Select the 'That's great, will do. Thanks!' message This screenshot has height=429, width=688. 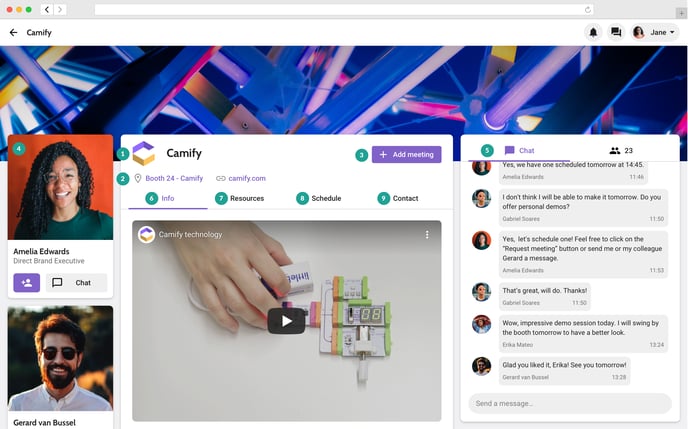point(545,297)
